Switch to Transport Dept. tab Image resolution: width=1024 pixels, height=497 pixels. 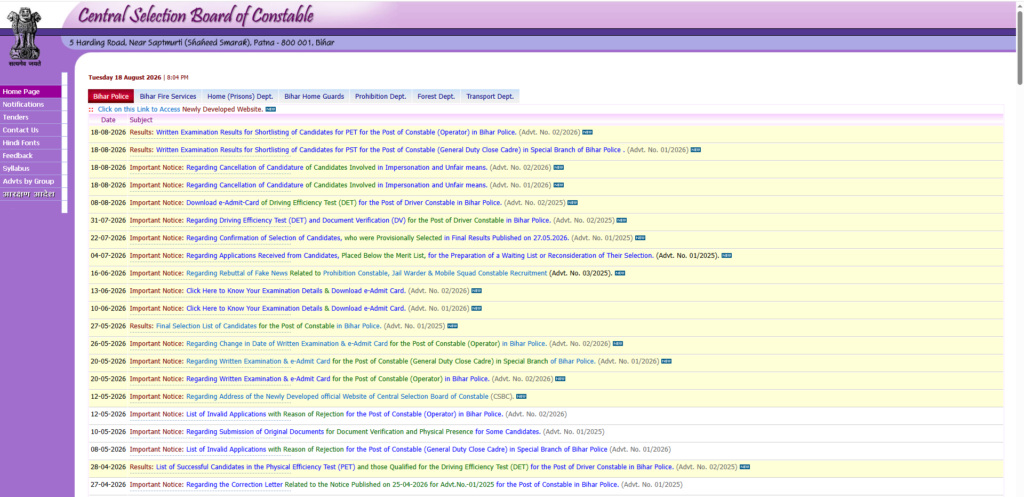click(490, 96)
